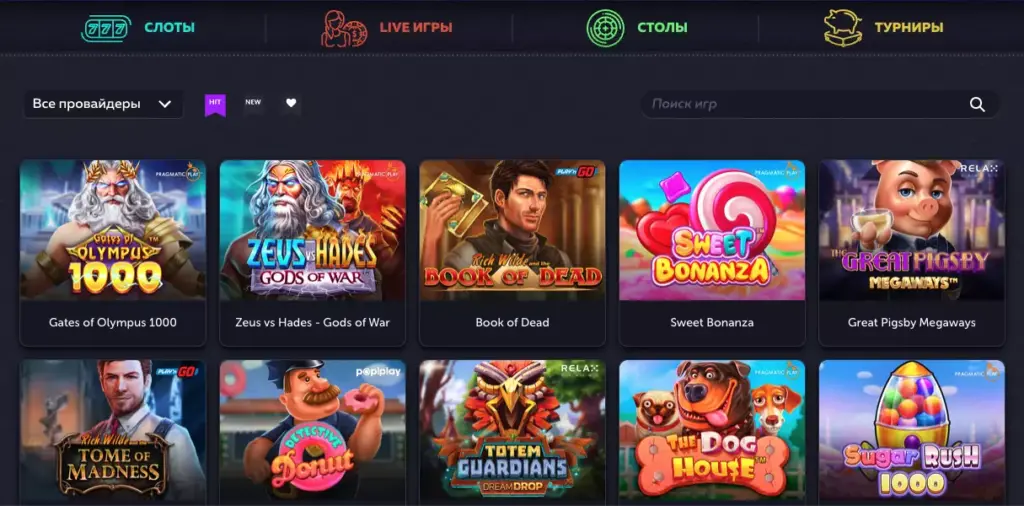1024x506 pixels.
Task: Open Zeus vs Hades game thumbnail
Action: pos(312,230)
